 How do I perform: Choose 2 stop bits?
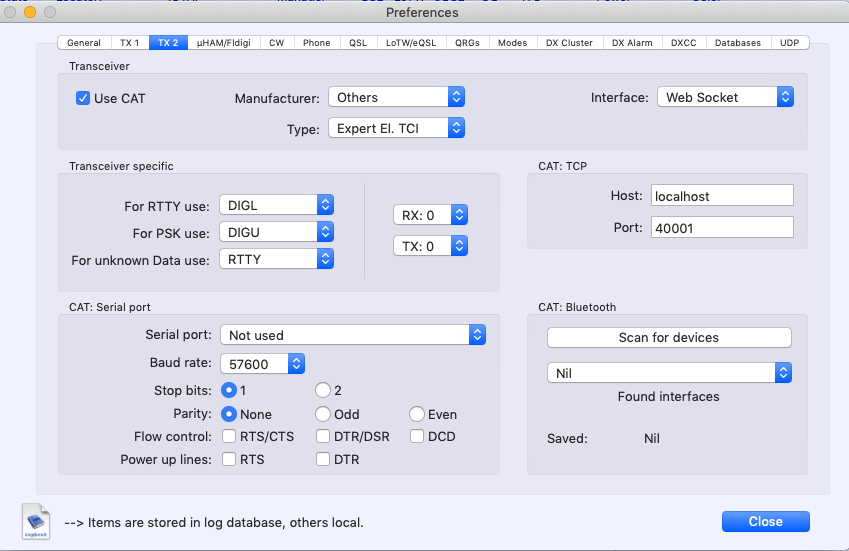click(x=323, y=390)
